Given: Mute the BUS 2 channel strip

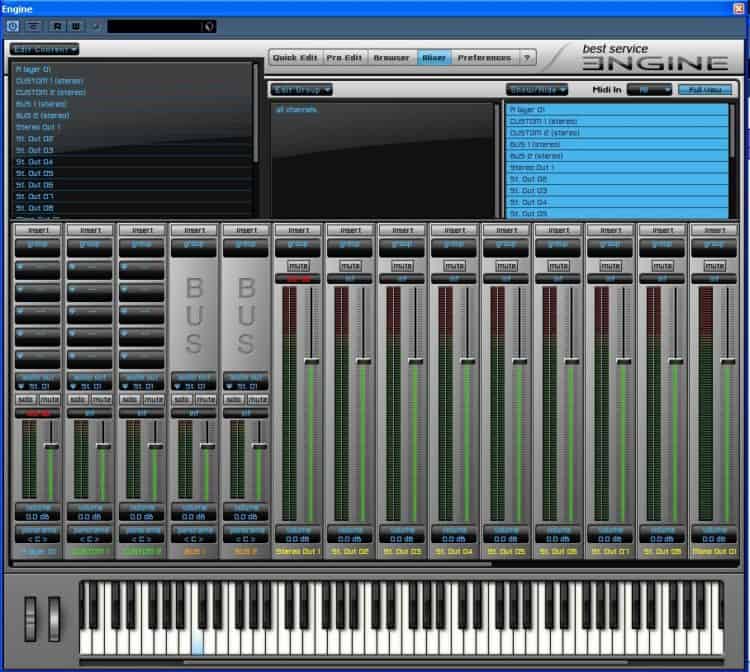Looking at the screenshot, I should [x=258, y=399].
